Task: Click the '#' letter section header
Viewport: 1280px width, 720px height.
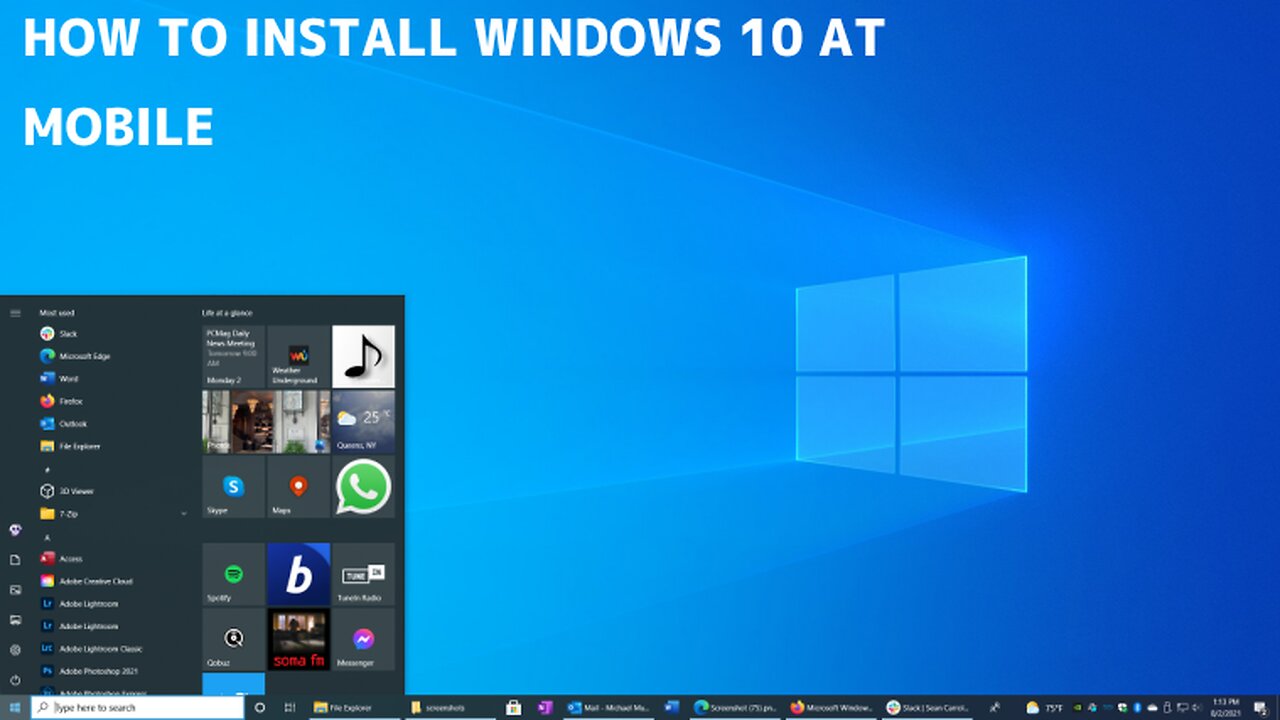Action: pyautogui.click(x=46, y=469)
